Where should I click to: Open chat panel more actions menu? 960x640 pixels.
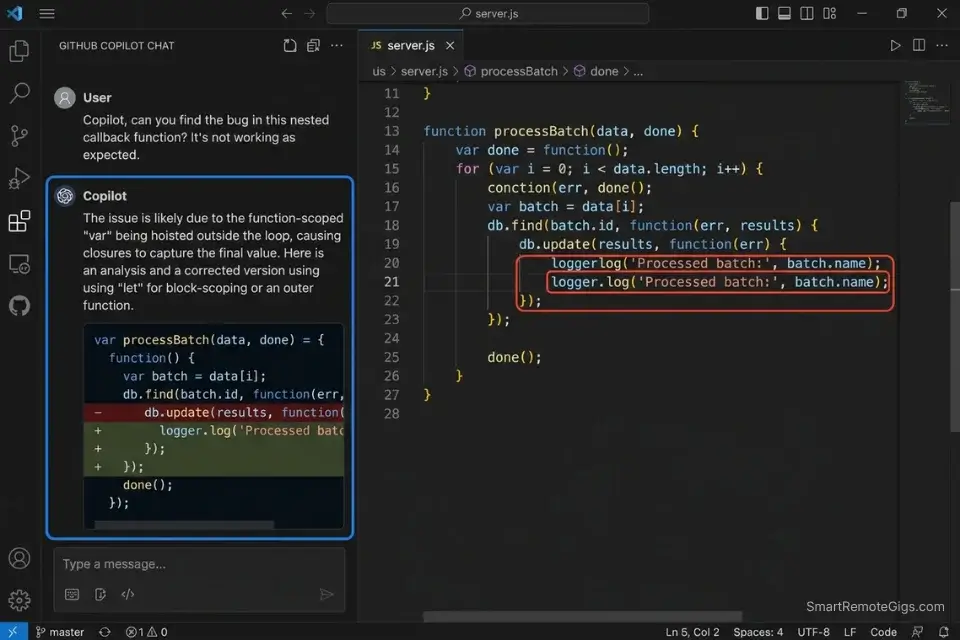(337, 45)
